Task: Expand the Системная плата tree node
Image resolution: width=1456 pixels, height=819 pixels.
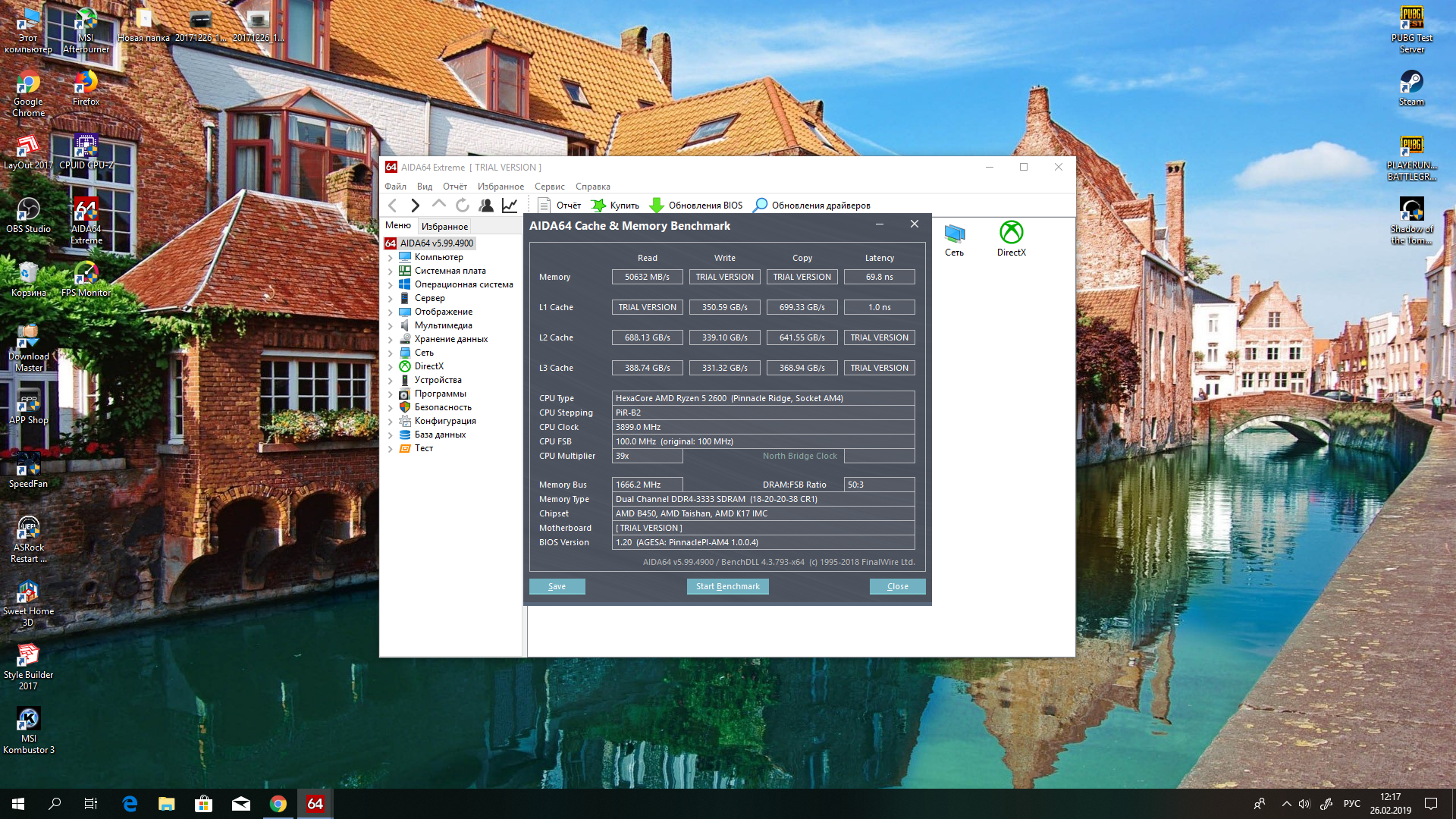Action: point(391,271)
